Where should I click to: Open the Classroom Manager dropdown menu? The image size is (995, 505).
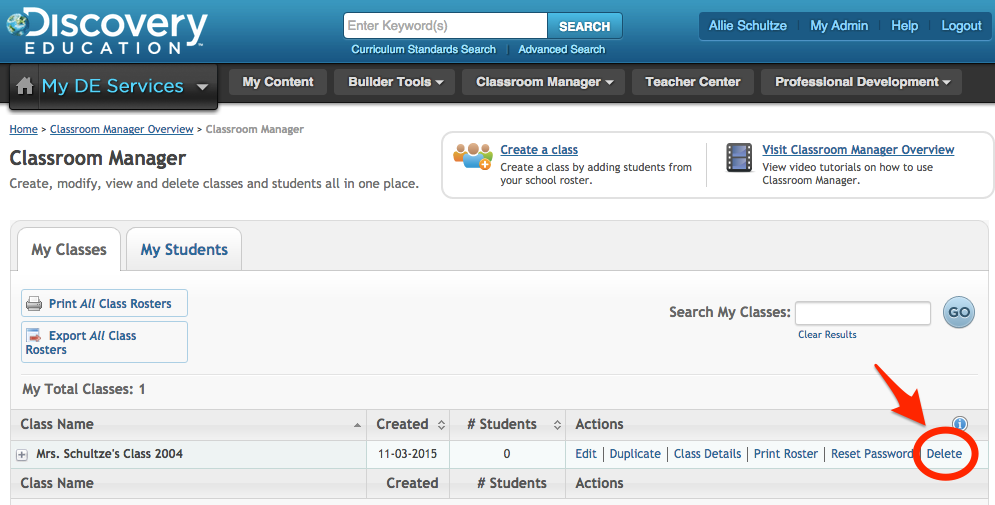click(x=544, y=82)
